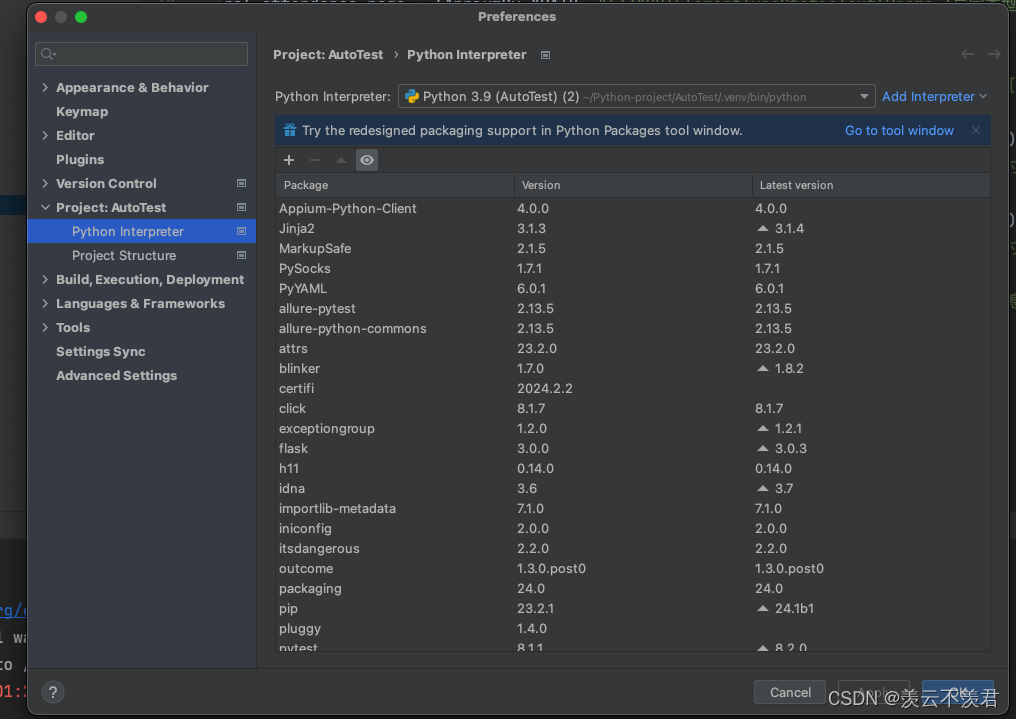Select allure-pytest package row
The image size is (1016, 719).
click(633, 308)
